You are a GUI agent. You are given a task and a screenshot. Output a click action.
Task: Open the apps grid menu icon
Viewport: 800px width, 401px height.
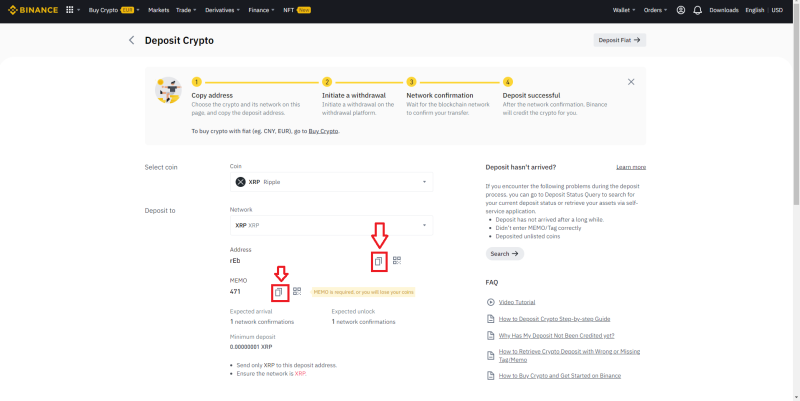pos(70,10)
